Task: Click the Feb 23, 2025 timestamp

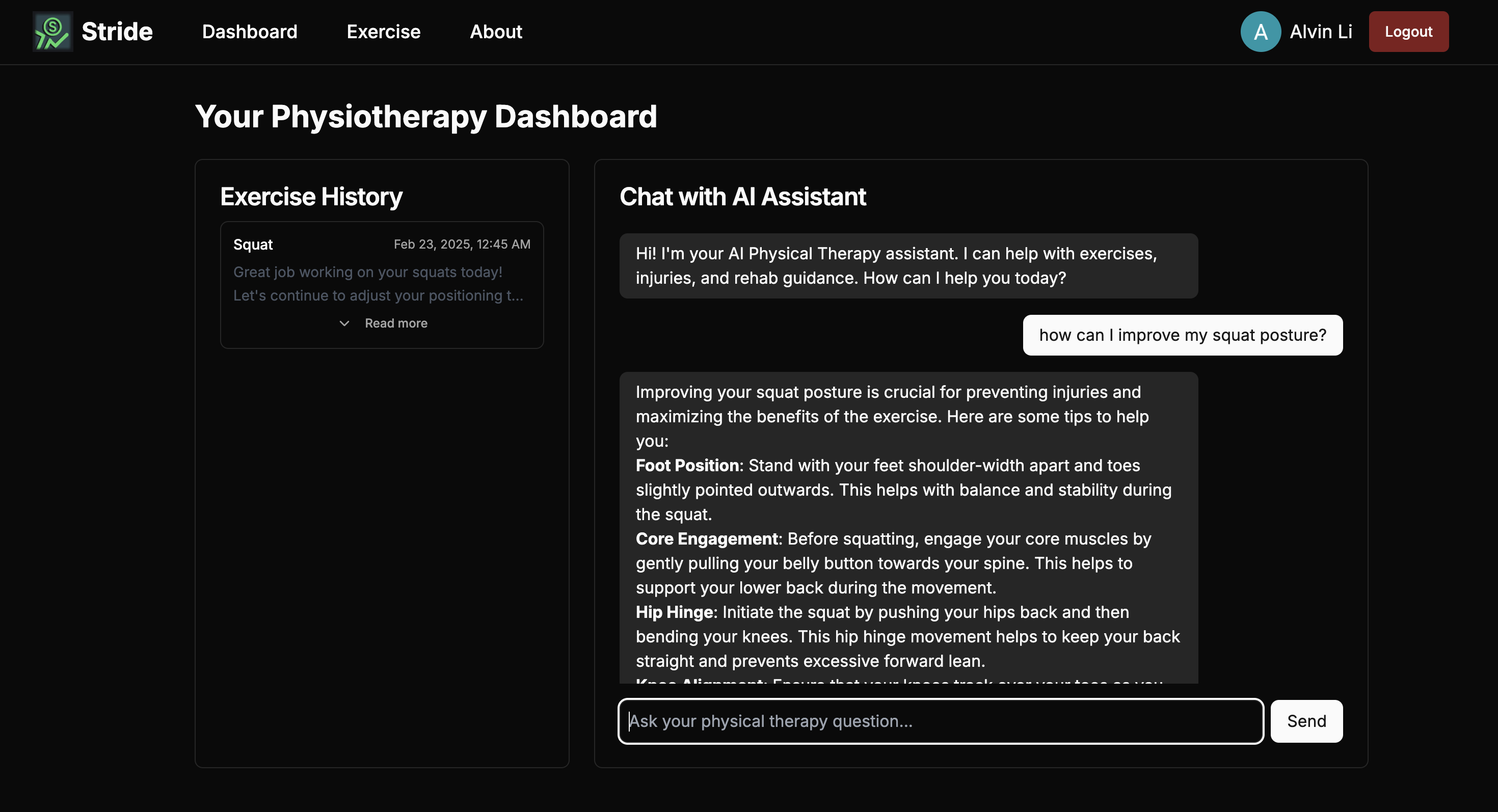Action: pyautogui.click(x=462, y=244)
